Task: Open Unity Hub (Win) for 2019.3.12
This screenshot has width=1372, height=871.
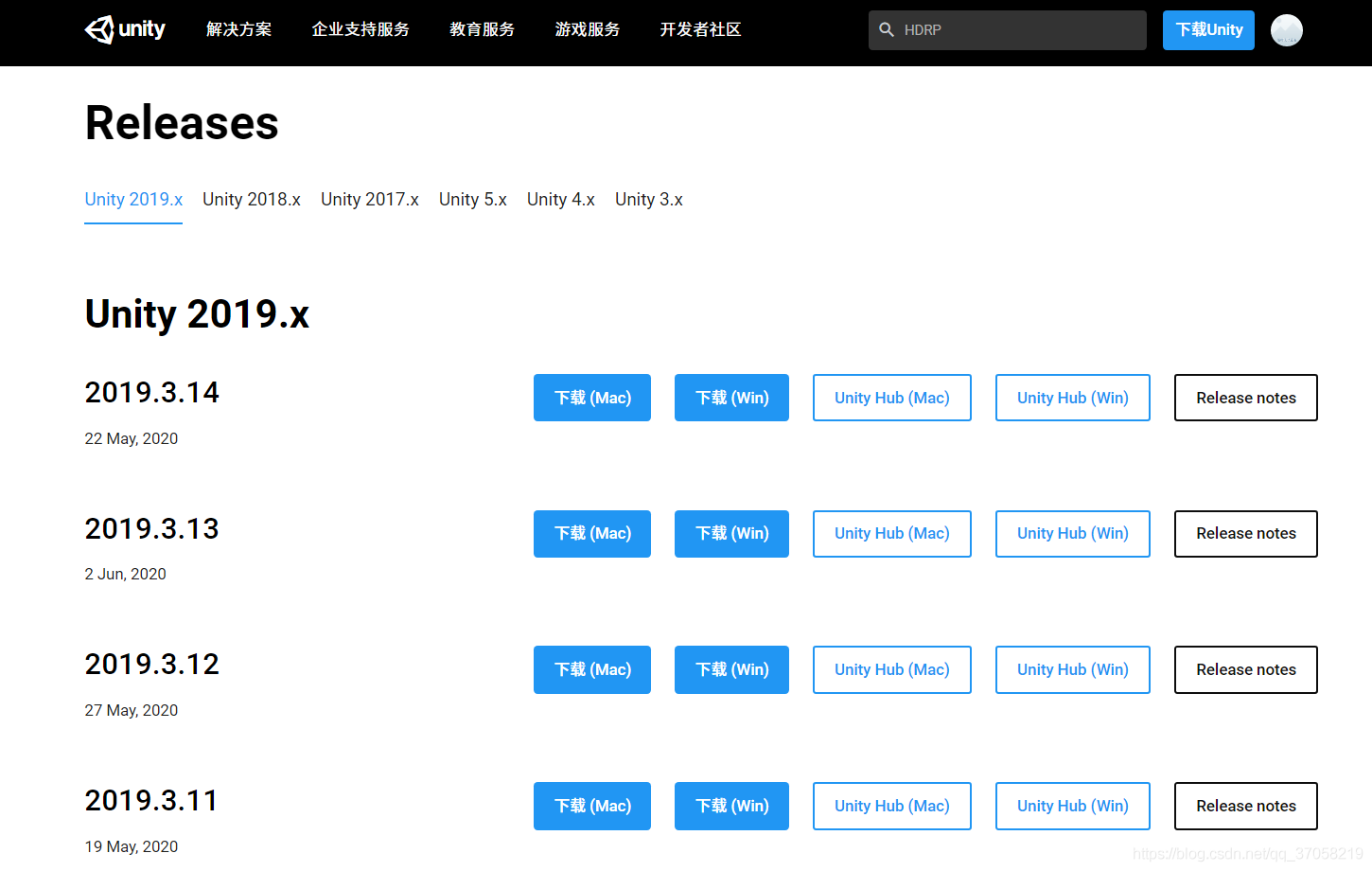Action: tap(1073, 669)
